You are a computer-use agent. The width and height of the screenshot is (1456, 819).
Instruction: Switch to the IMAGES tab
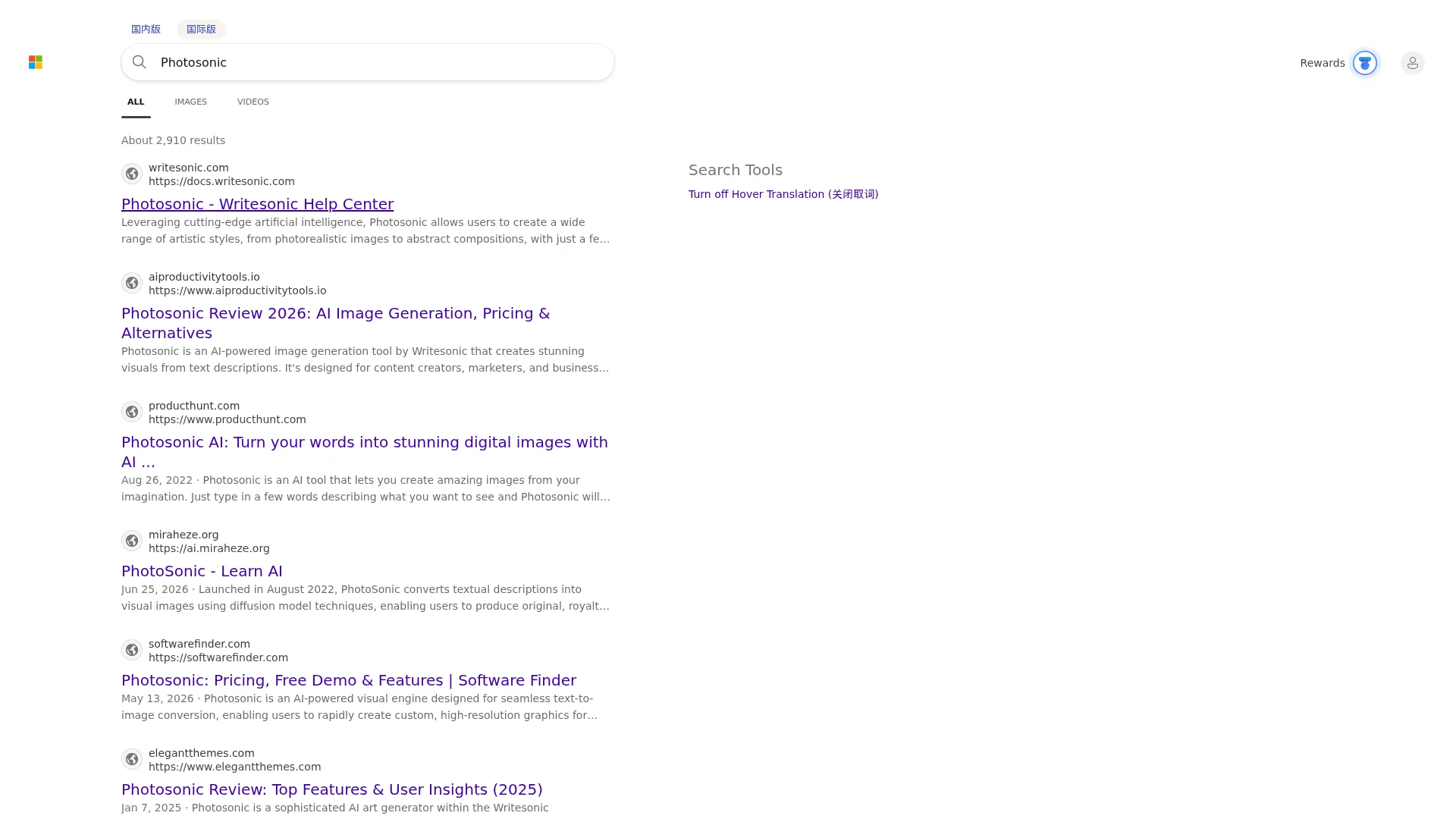pos(190,102)
